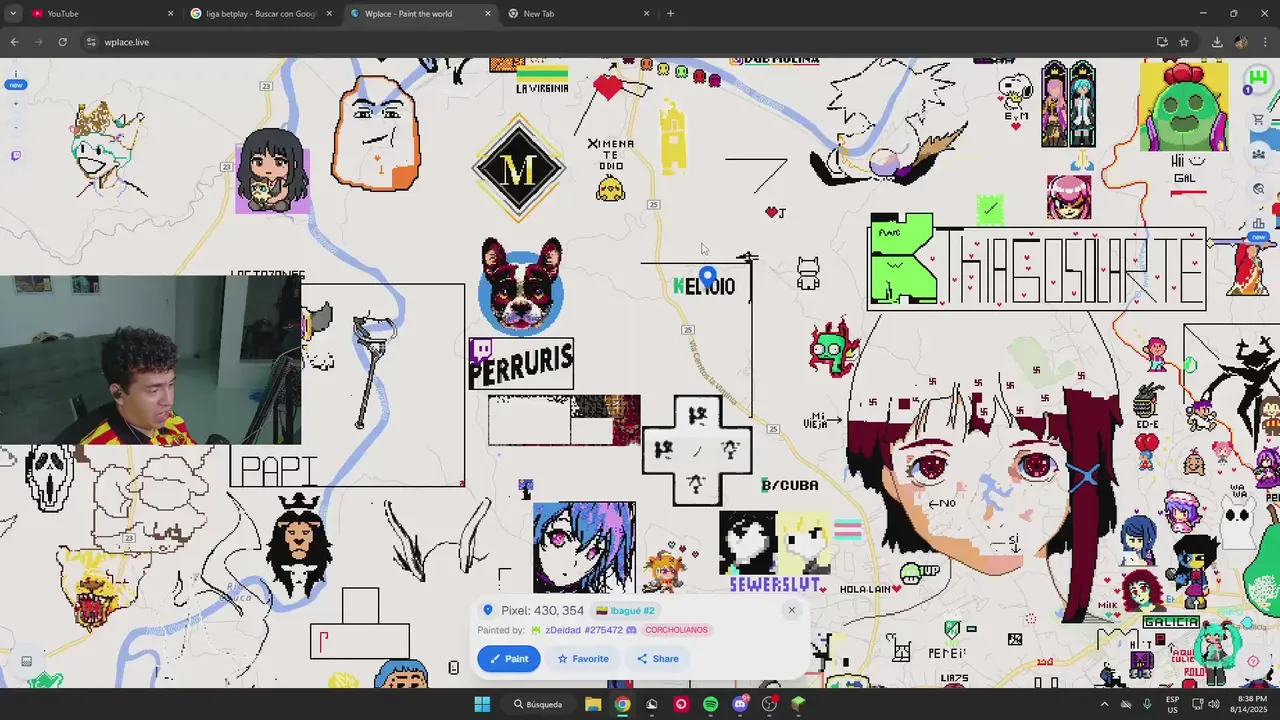This screenshot has height=720, width=1280.
Task: Open the user avatar profile button
Action: 1257,79
